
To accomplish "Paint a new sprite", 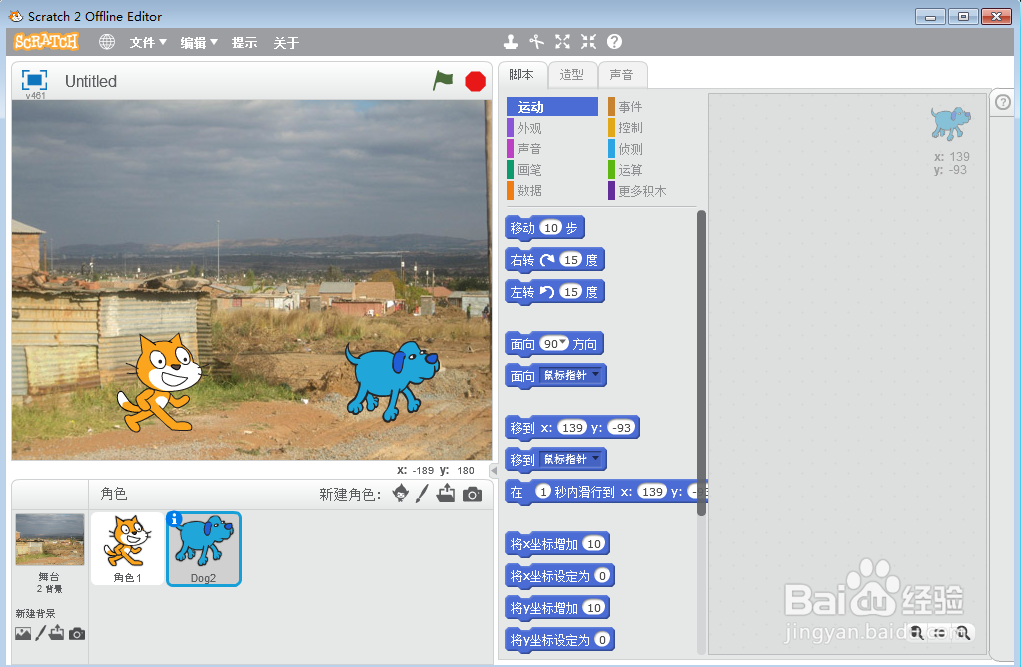I will pyautogui.click(x=423, y=494).
